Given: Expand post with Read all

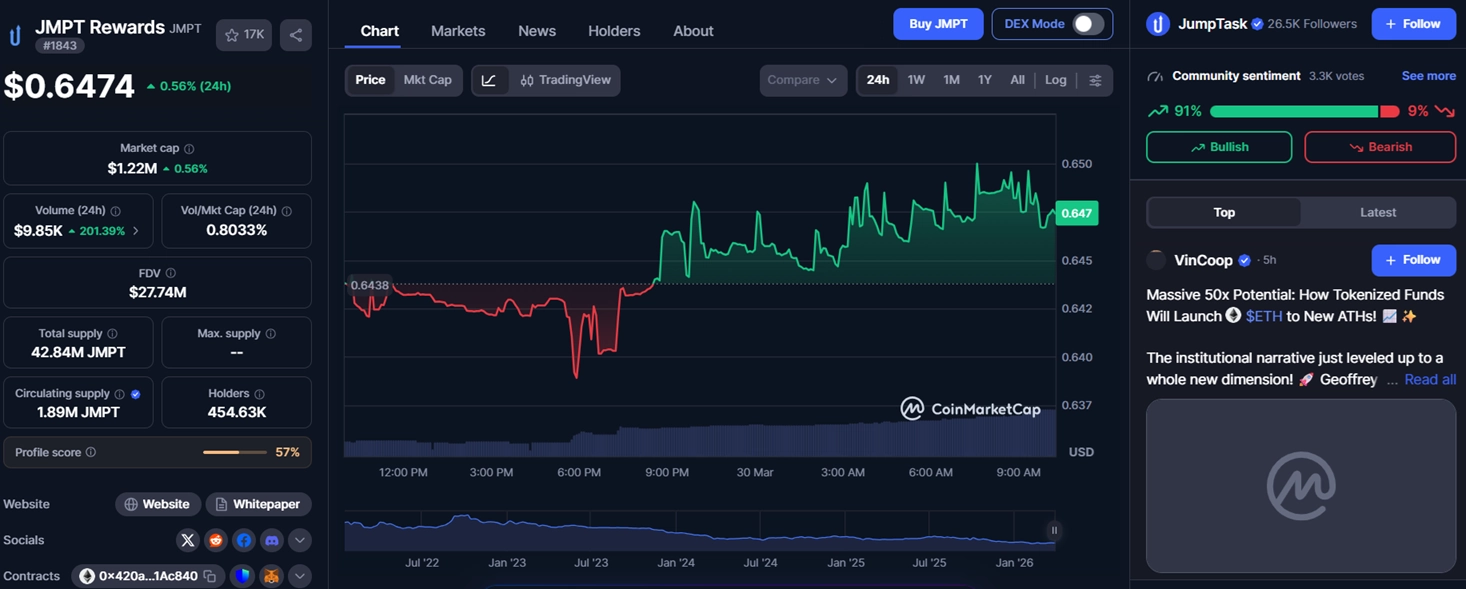Looking at the screenshot, I should coord(1430,379).
